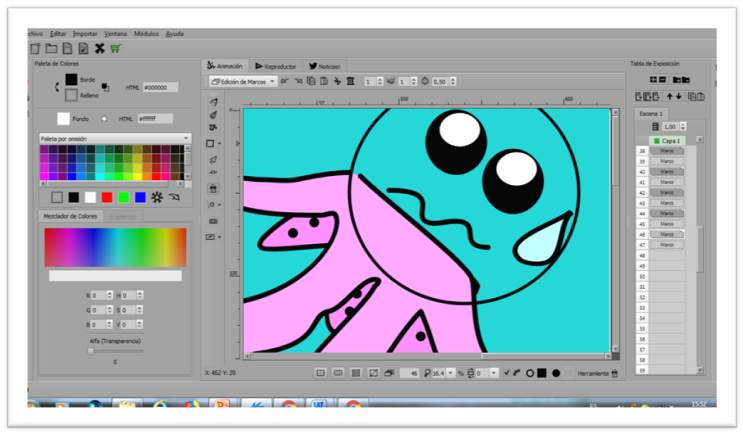Select the Escena 1 tab
Viewport: 743px width, 434px height.
click(x=651, y=114)
